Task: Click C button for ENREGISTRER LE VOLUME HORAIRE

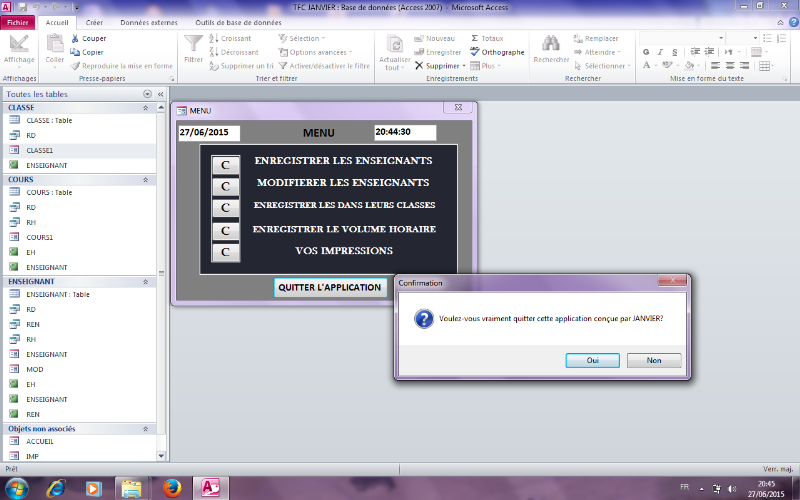Action: 225,231
